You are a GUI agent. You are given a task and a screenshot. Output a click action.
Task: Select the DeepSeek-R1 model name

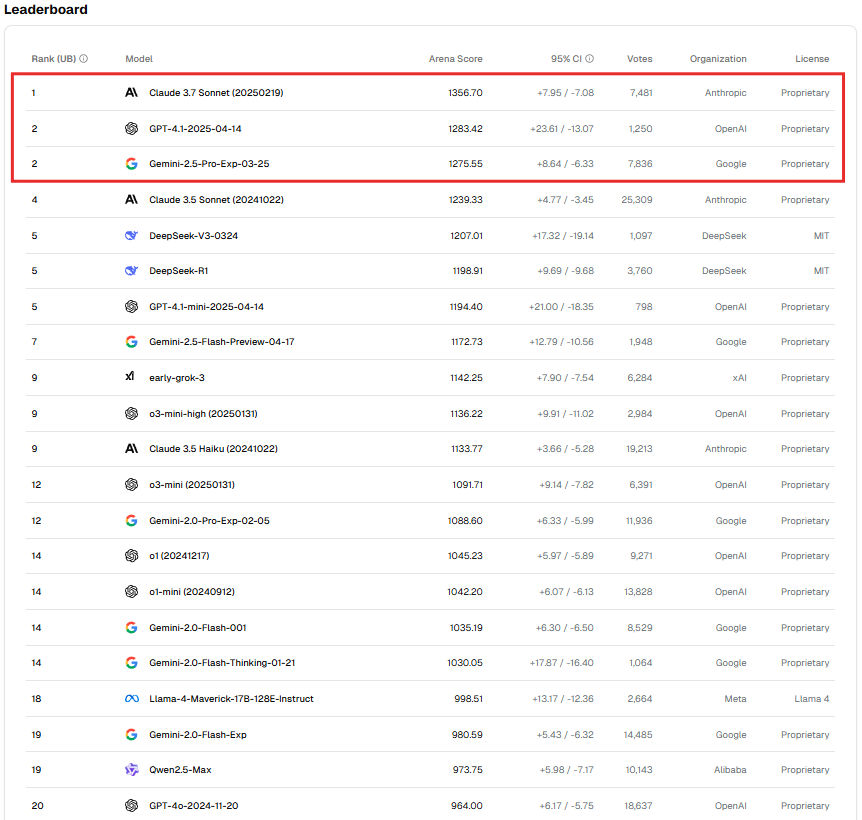pos(179,271)
